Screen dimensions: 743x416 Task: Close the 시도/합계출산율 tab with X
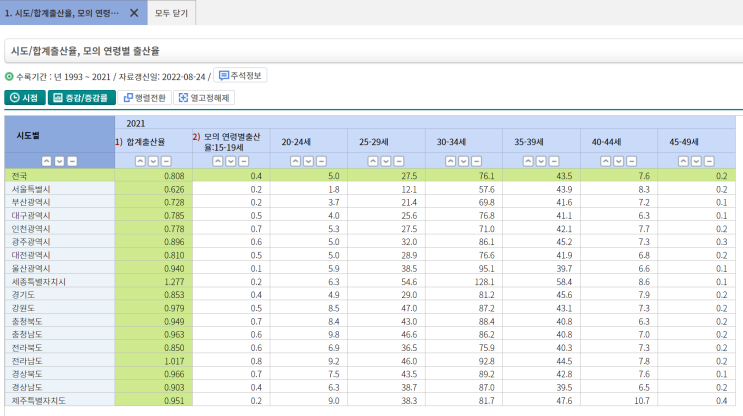[134, 14]
